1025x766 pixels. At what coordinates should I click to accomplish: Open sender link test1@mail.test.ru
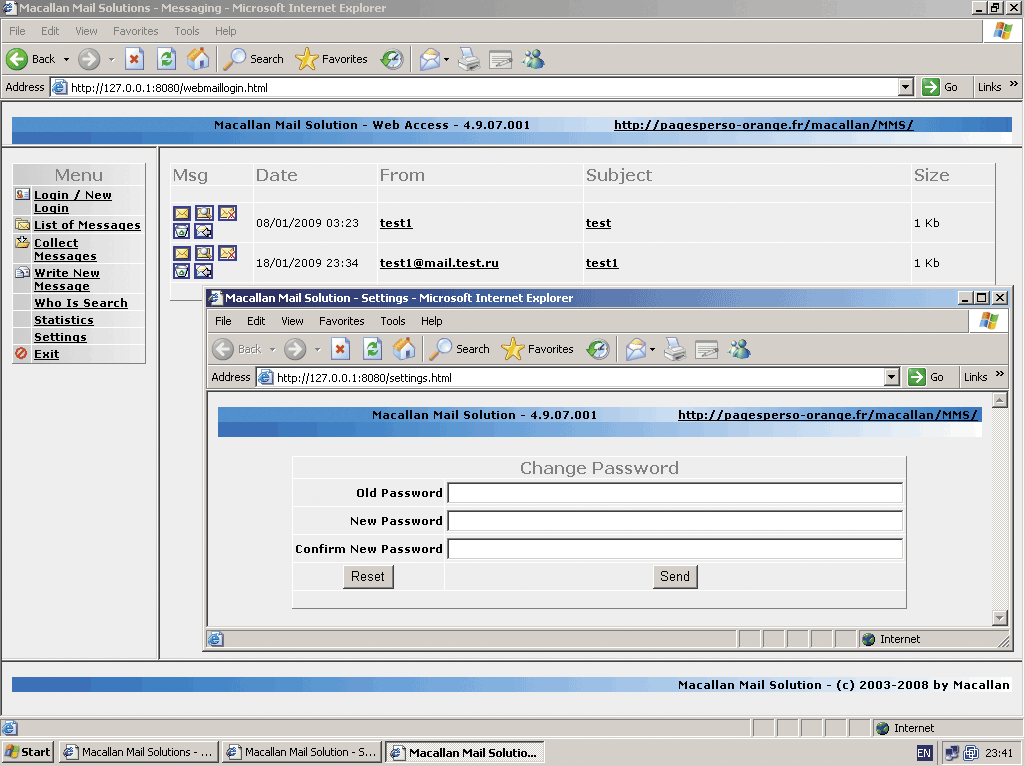pyautogui.click(x=439, y=263)
